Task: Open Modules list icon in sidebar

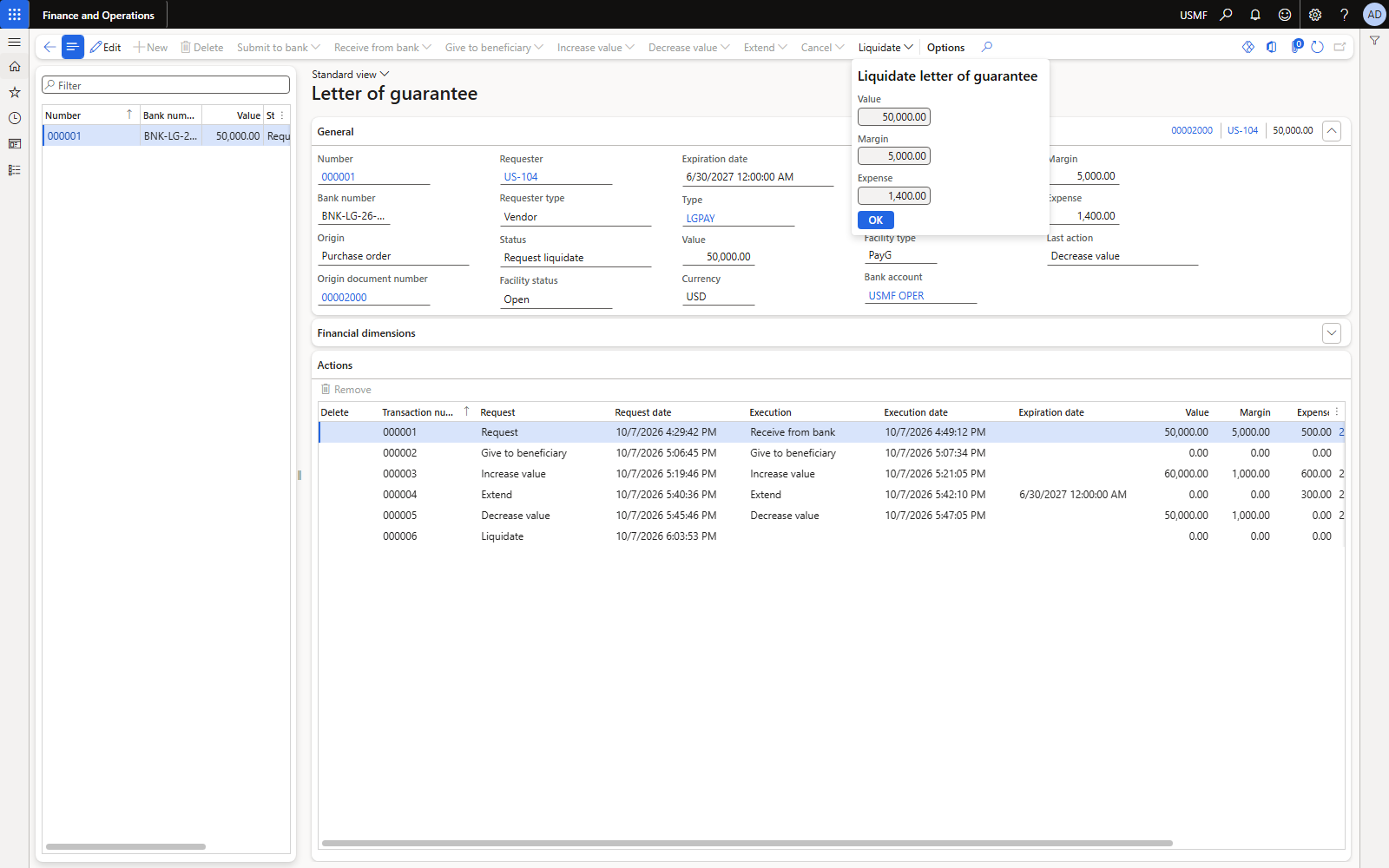Action: [x=15, y=170]
